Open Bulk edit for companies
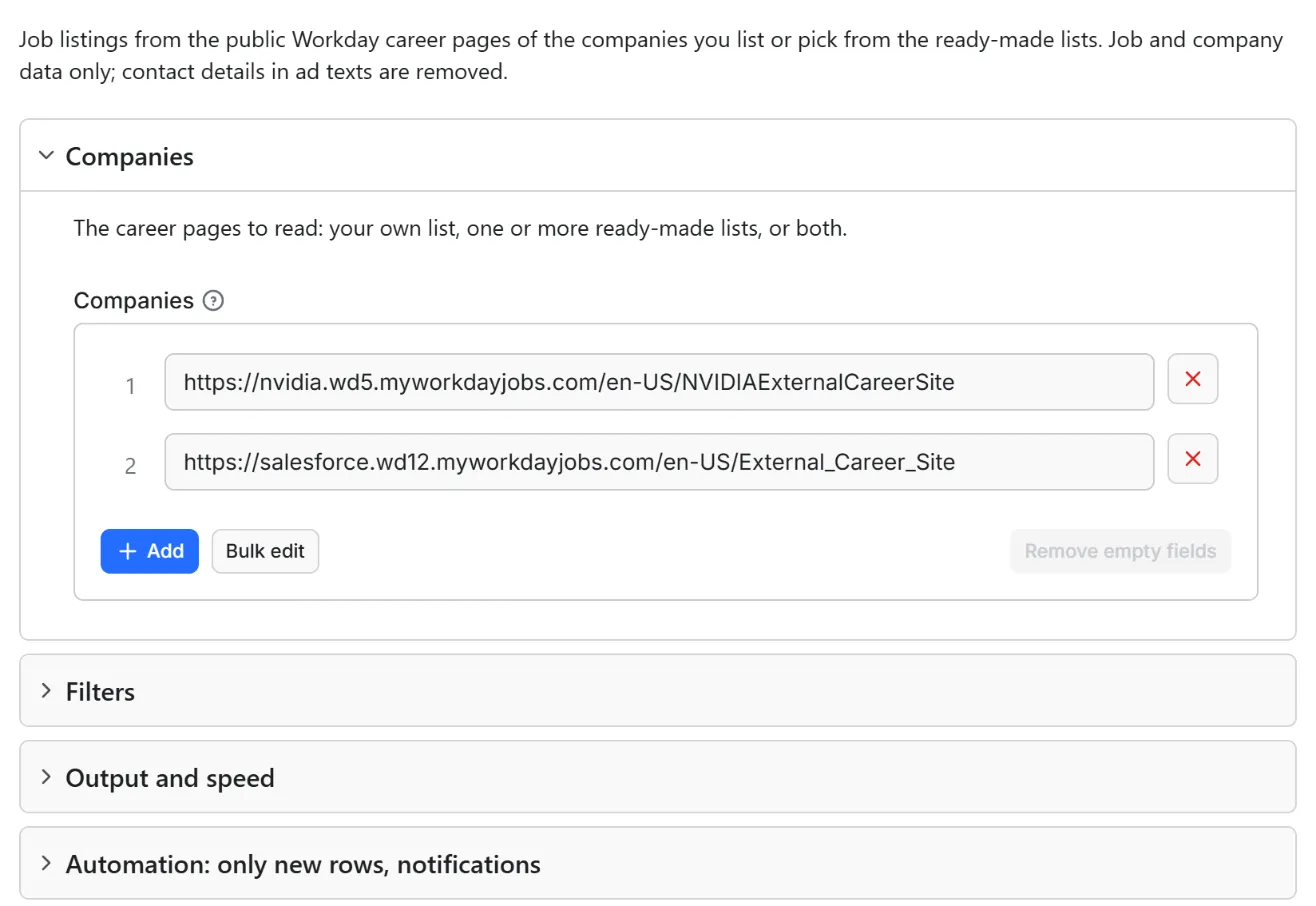 tap(265, 551)
